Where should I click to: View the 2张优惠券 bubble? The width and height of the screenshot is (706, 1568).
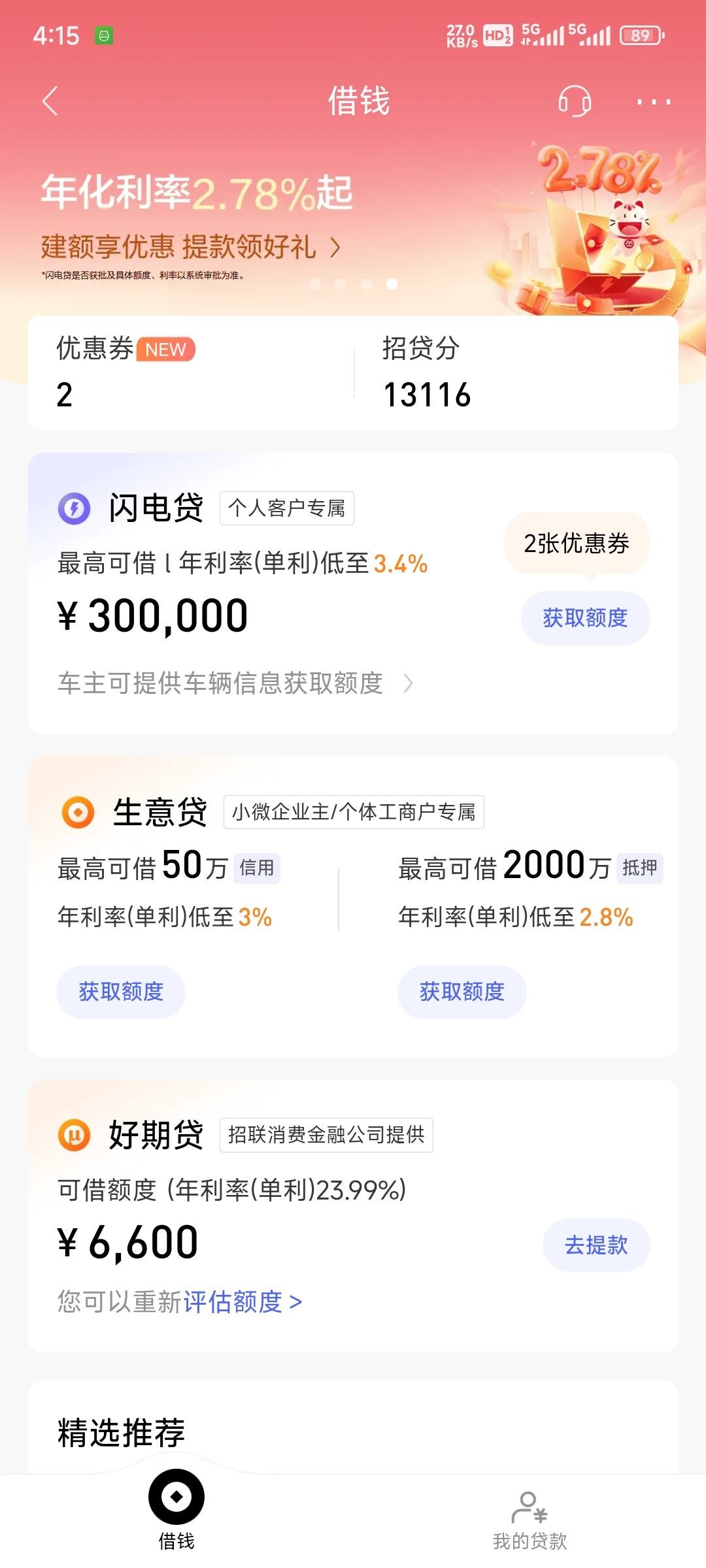(x=577, y=544)
